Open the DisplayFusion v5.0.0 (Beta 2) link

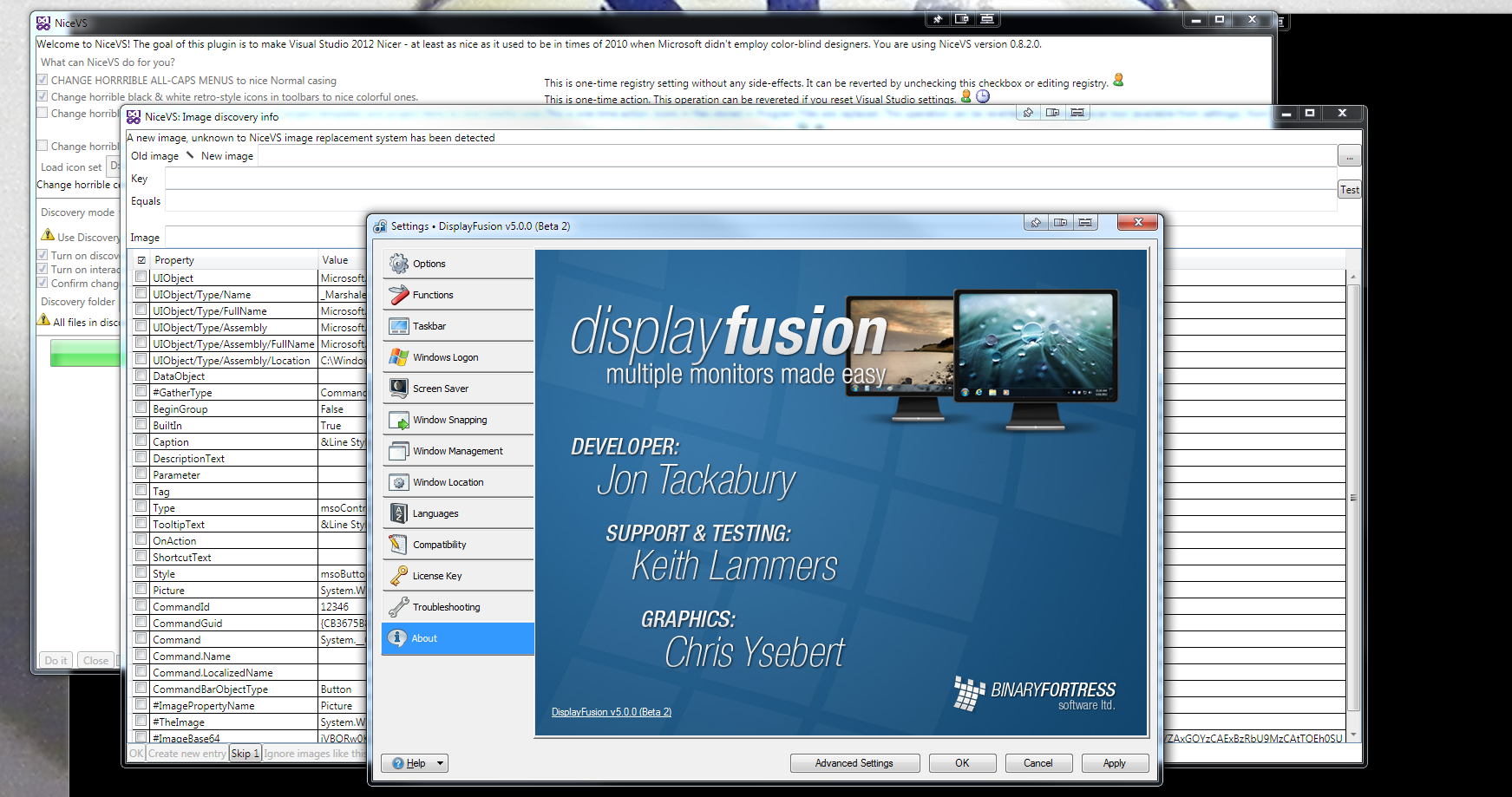pyautogui.click(x=612, y=712)
